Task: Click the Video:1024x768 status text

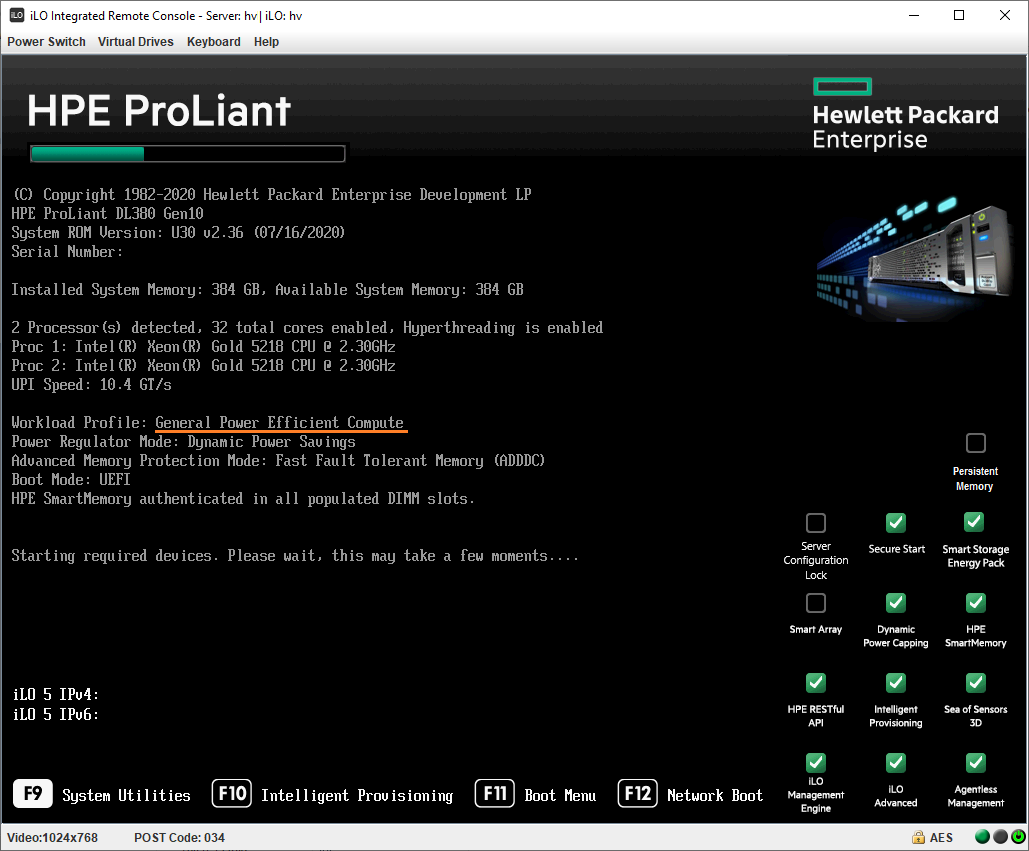Action: click(x=52, y=838)
